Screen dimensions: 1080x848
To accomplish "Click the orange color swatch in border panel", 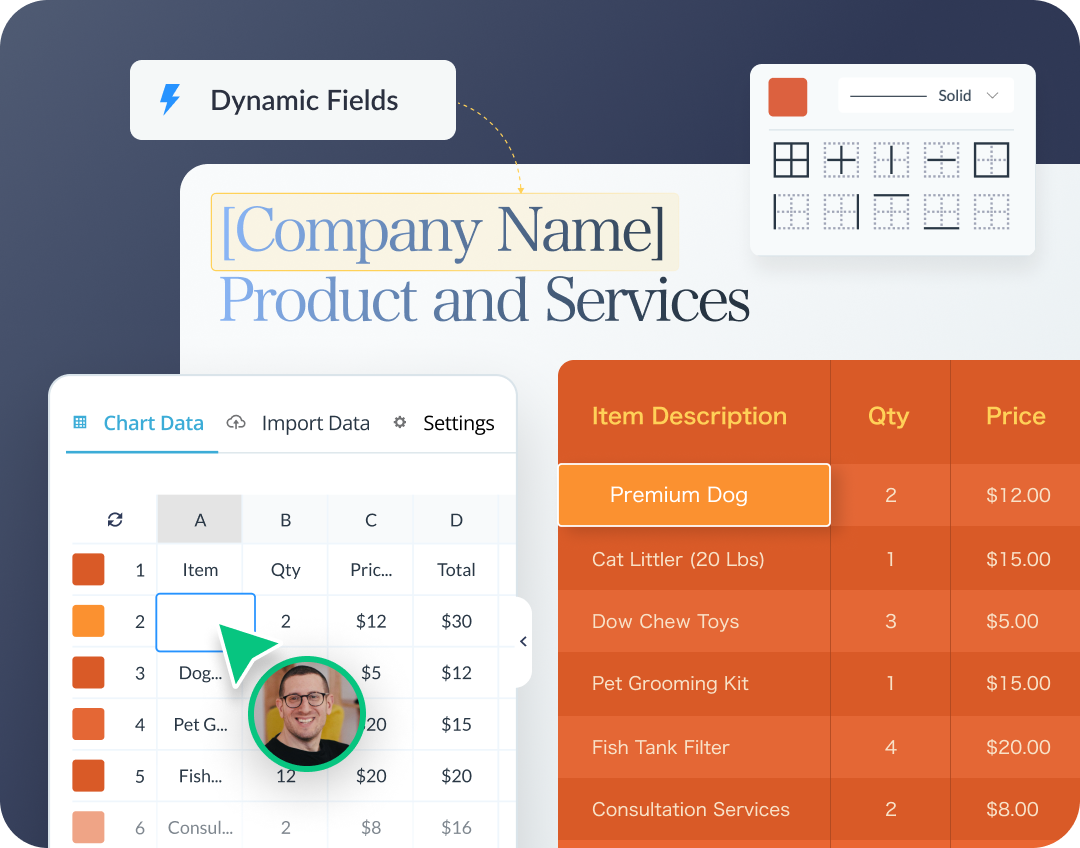I will tap(789, 97).
